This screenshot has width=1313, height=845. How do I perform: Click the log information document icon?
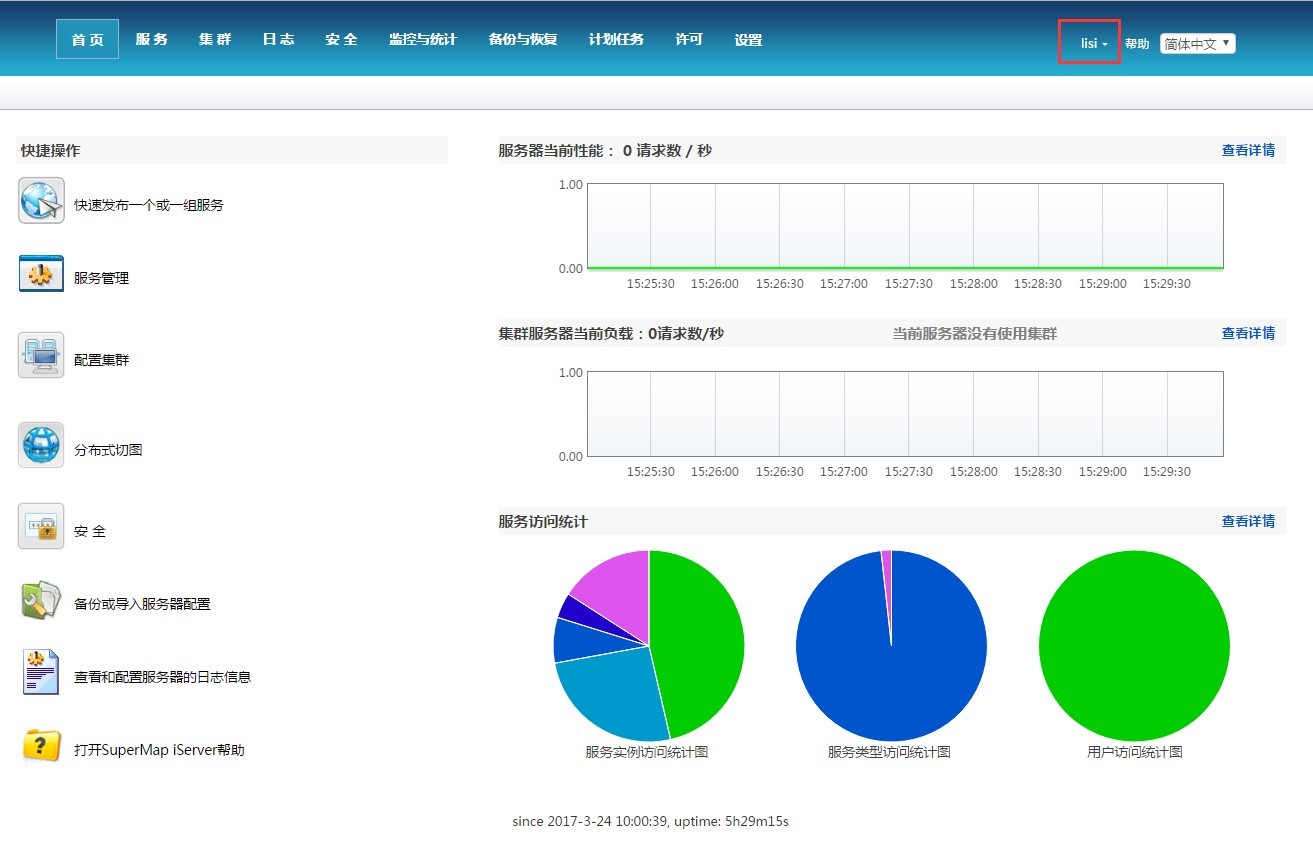coord(41,672)
